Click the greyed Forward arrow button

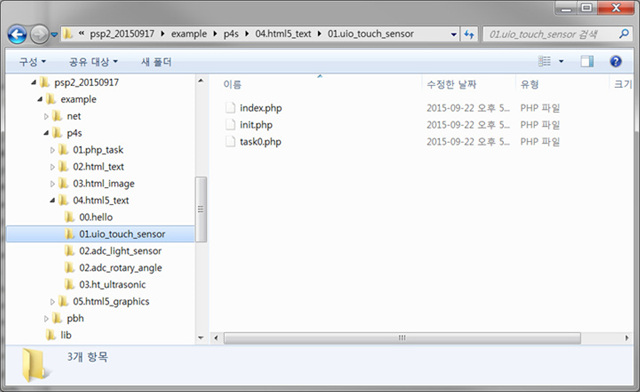point(40,34)
